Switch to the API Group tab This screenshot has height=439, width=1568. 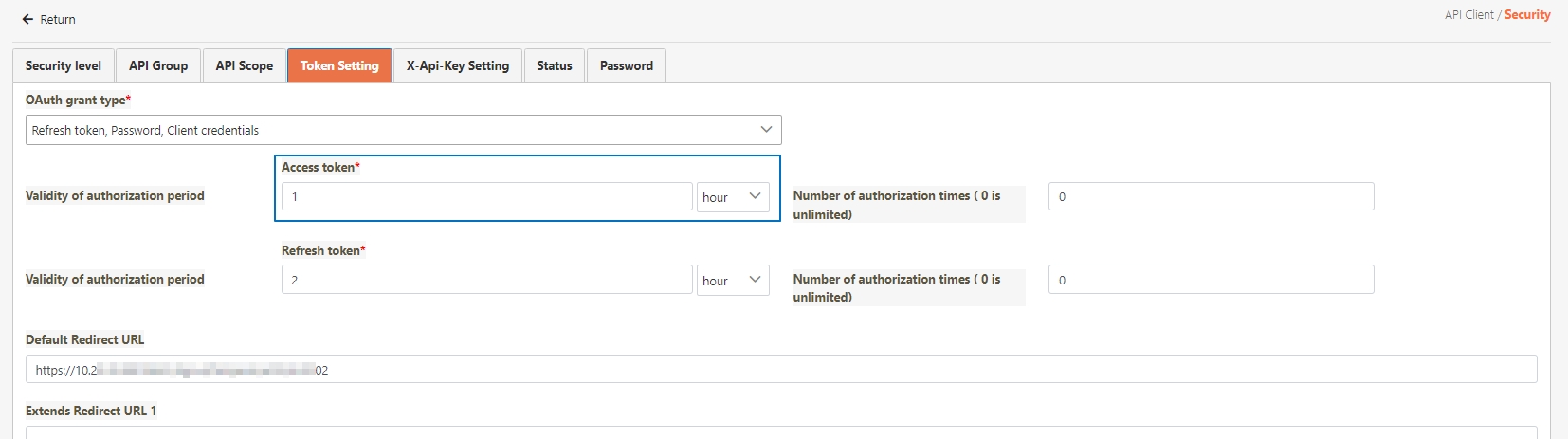pyautogui.click(x=158, y=65)
